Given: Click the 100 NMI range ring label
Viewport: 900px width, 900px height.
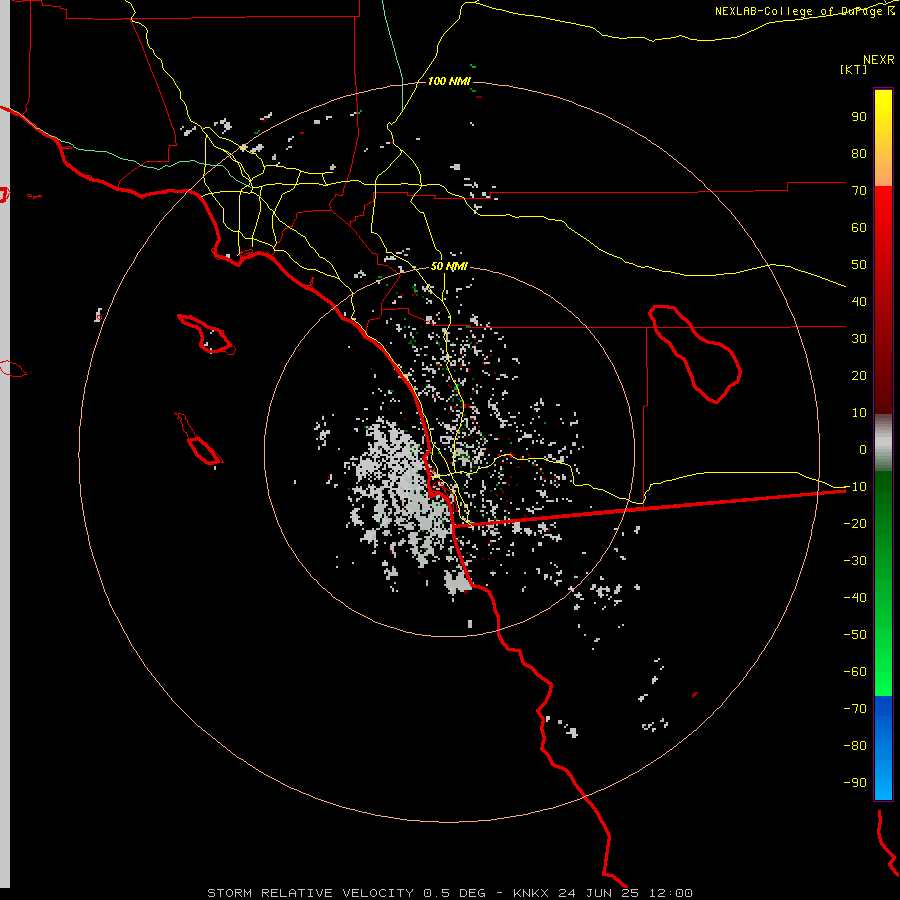Looking at the screenshot, I should 449,82.
